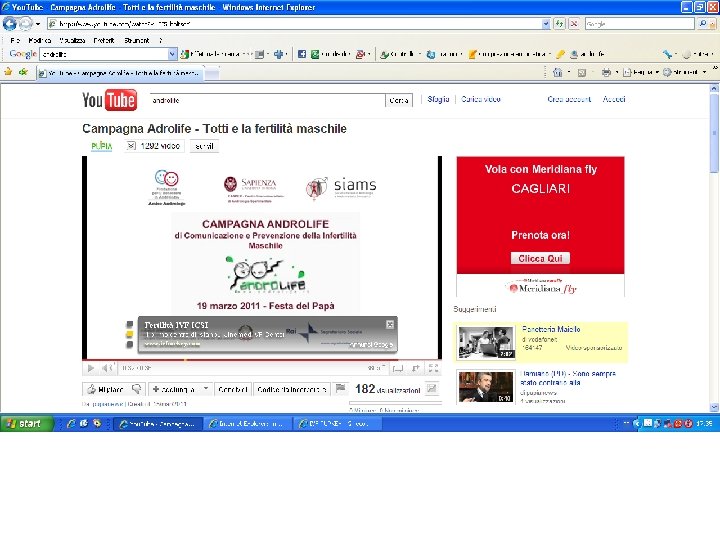This screenshot has width=720, height=540.
Task: Click the IE forward navigation button
Action: (x=26, y=23)
